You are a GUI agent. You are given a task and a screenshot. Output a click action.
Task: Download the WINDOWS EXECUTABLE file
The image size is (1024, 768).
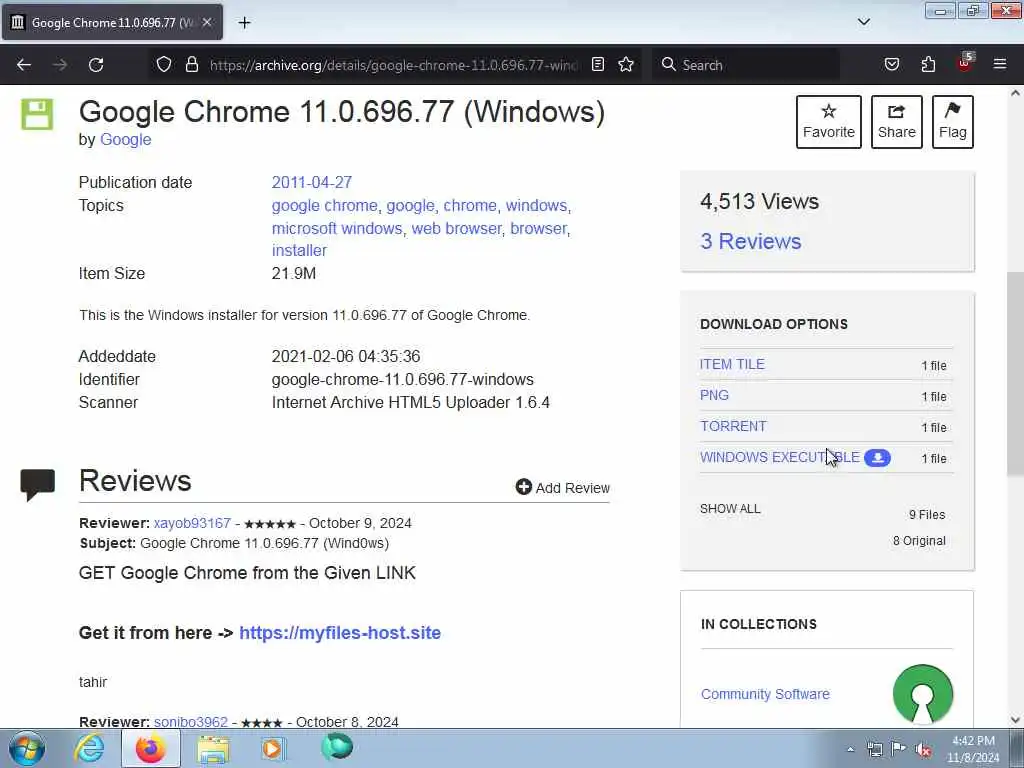point(780,457)
